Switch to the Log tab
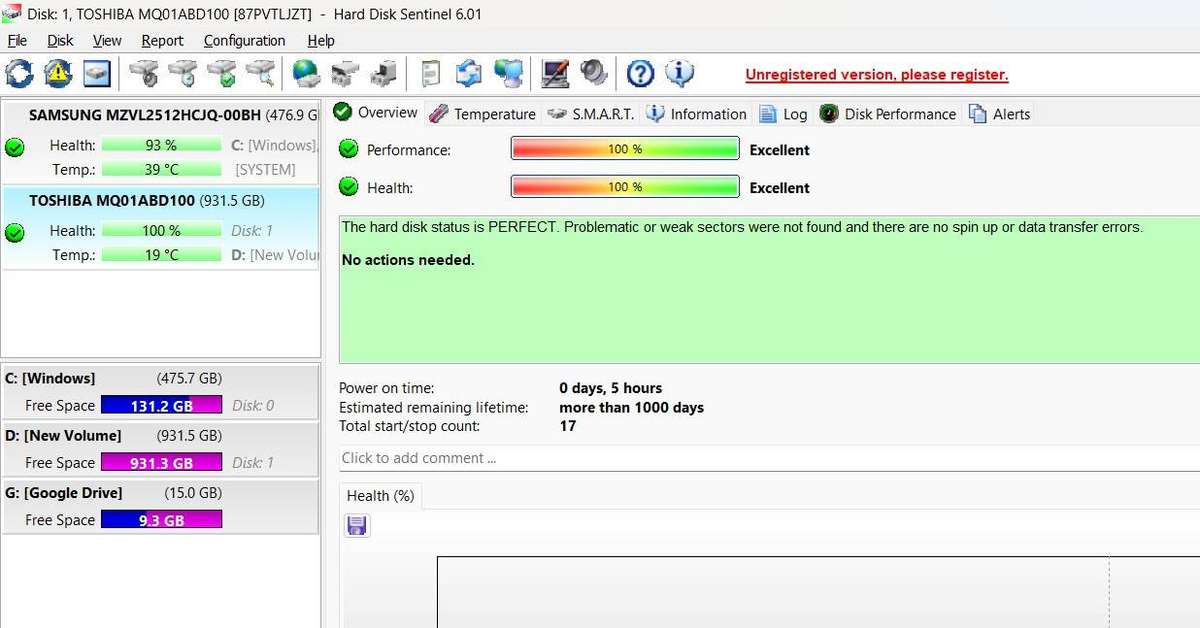 (783, 114)
